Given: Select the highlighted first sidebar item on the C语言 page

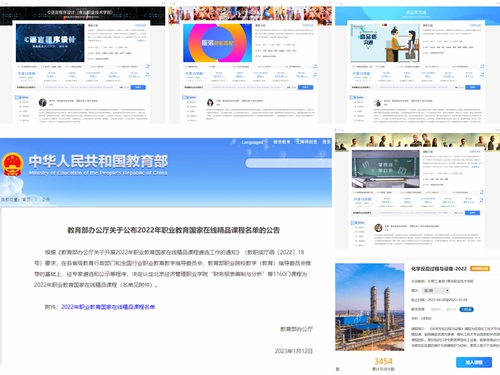Looking at the screenshot, I should click(x=23, y=97).
